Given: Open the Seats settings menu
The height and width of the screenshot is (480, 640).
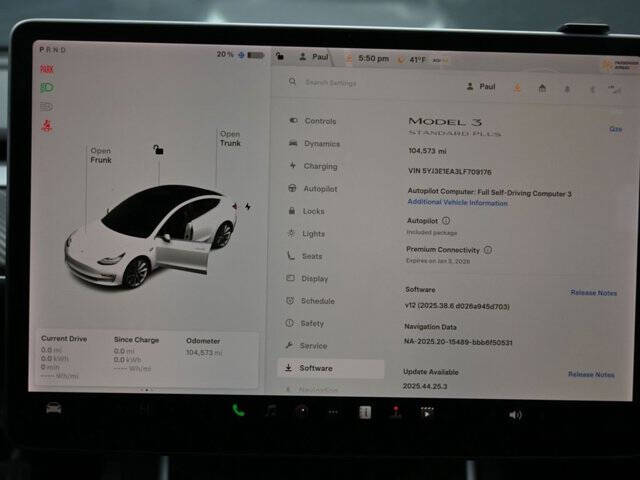Looking at the screenshot, I should click(305, 256).
